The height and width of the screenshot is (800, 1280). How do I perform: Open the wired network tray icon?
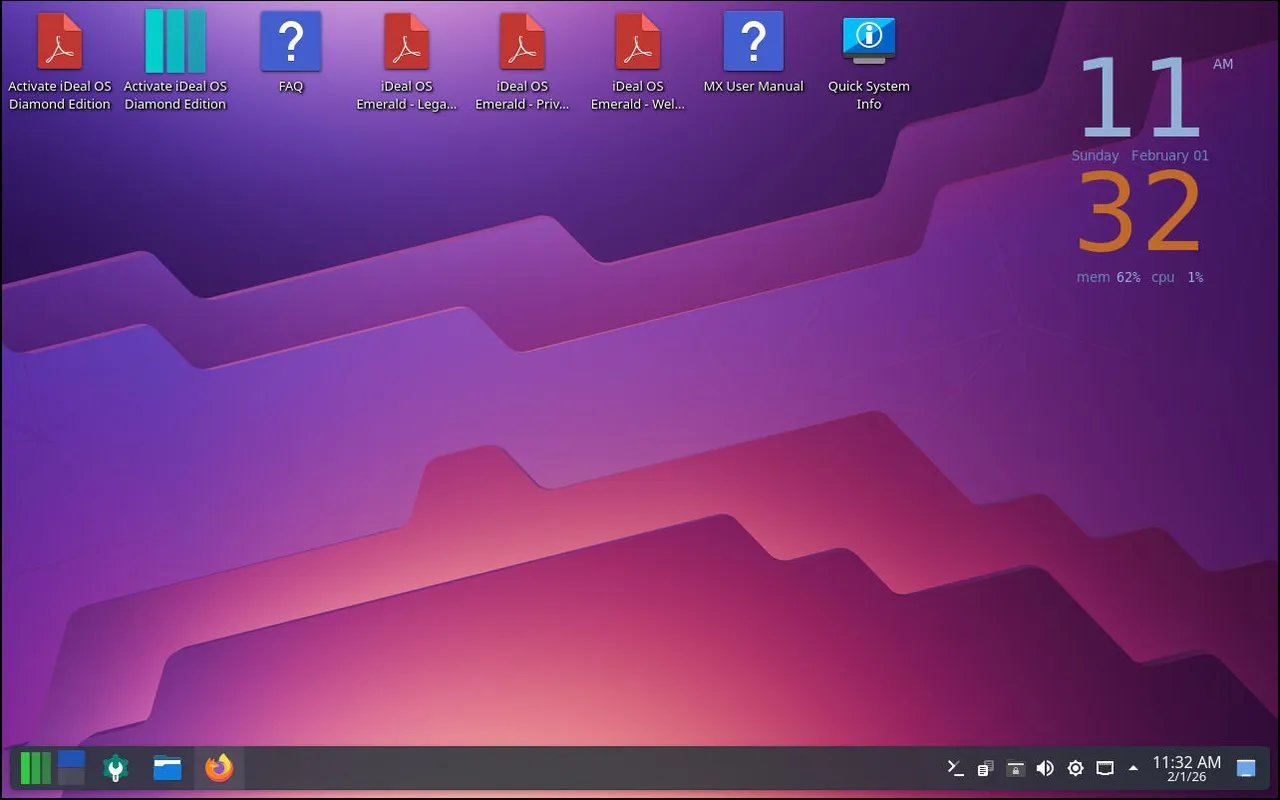(1105, 768)
